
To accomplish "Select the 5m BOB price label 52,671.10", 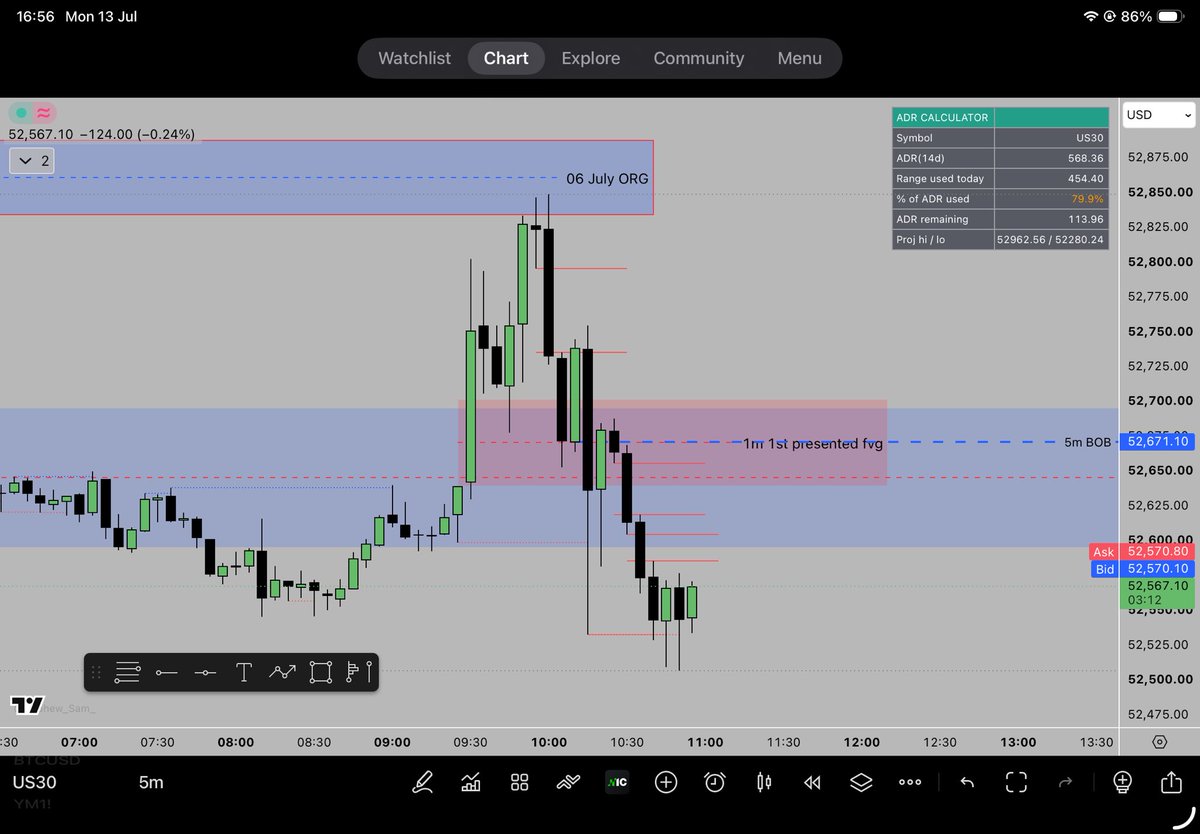I will pos(1158,441).
